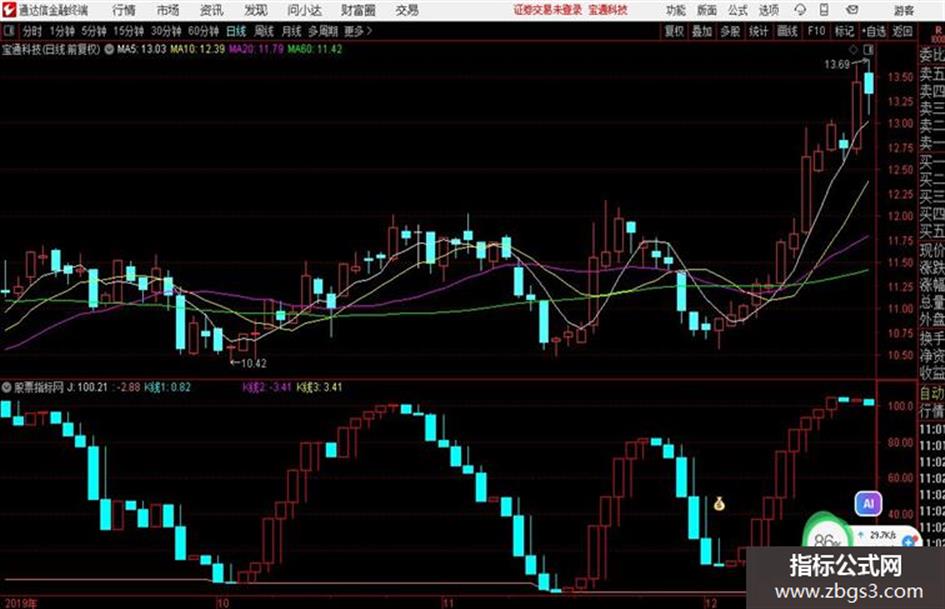Open the 交易 menu
Viewport: 945px width, 609px height.
[x=407, y=10]
